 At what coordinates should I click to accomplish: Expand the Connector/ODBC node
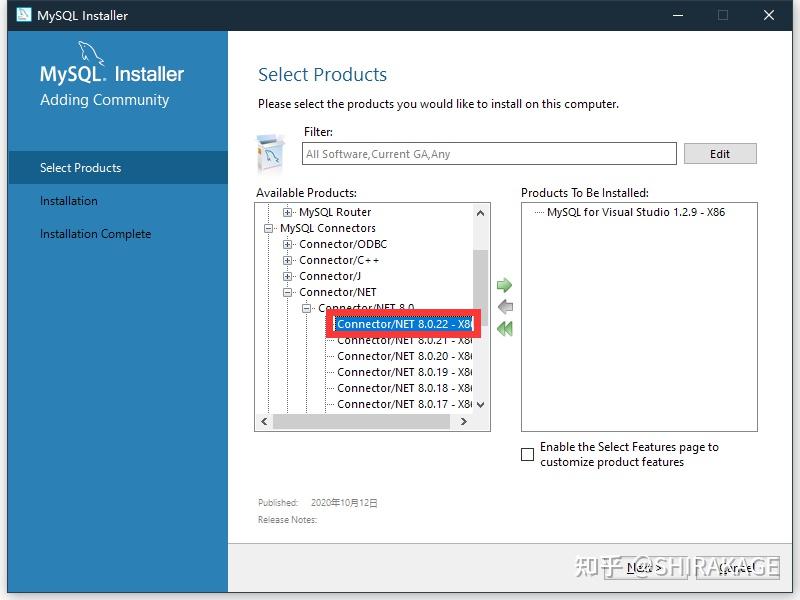pyautogui.click(x=288, y=244)
